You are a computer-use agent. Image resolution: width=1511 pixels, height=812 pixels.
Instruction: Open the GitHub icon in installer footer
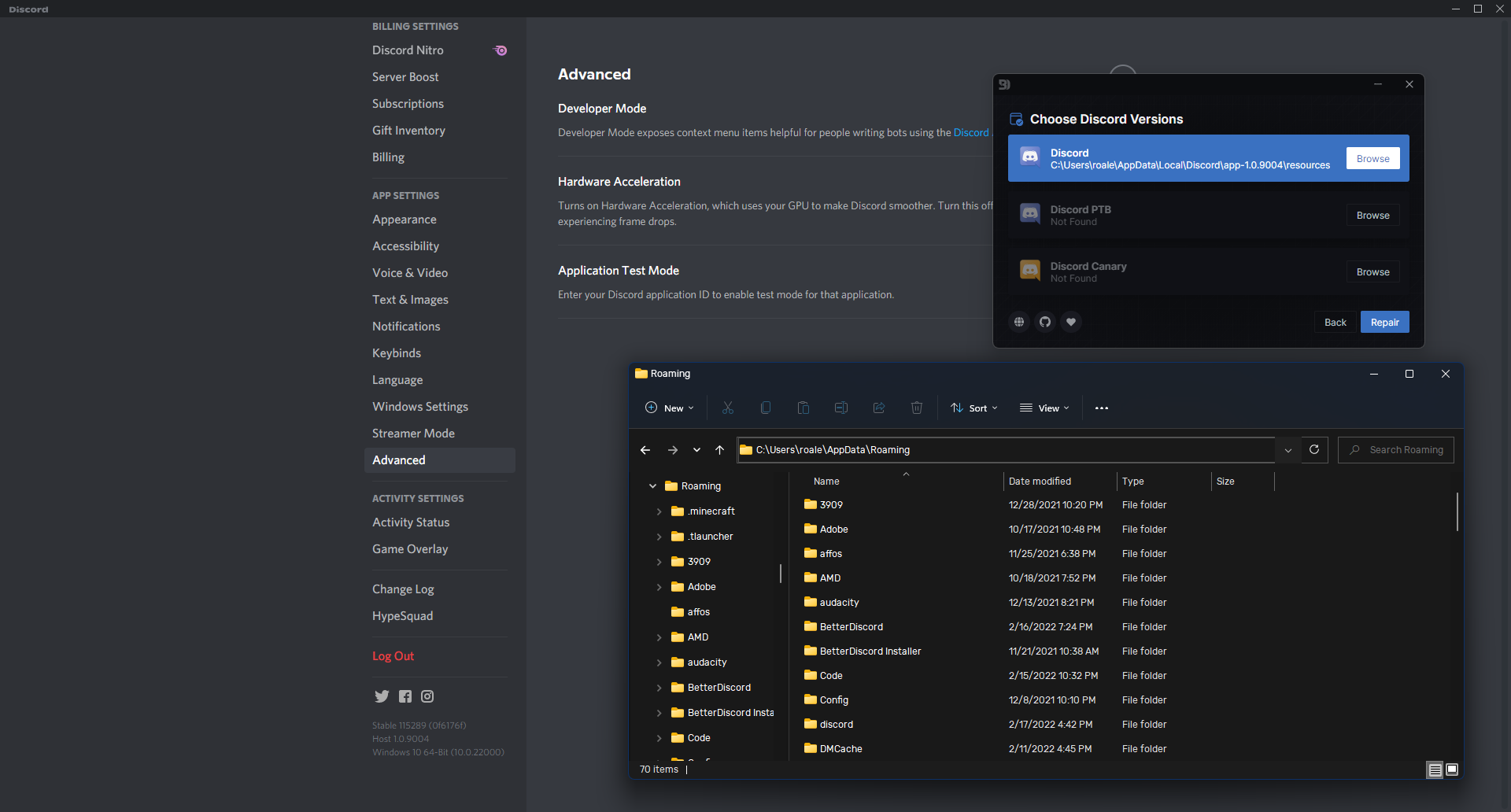click(x=1044, y=322)
